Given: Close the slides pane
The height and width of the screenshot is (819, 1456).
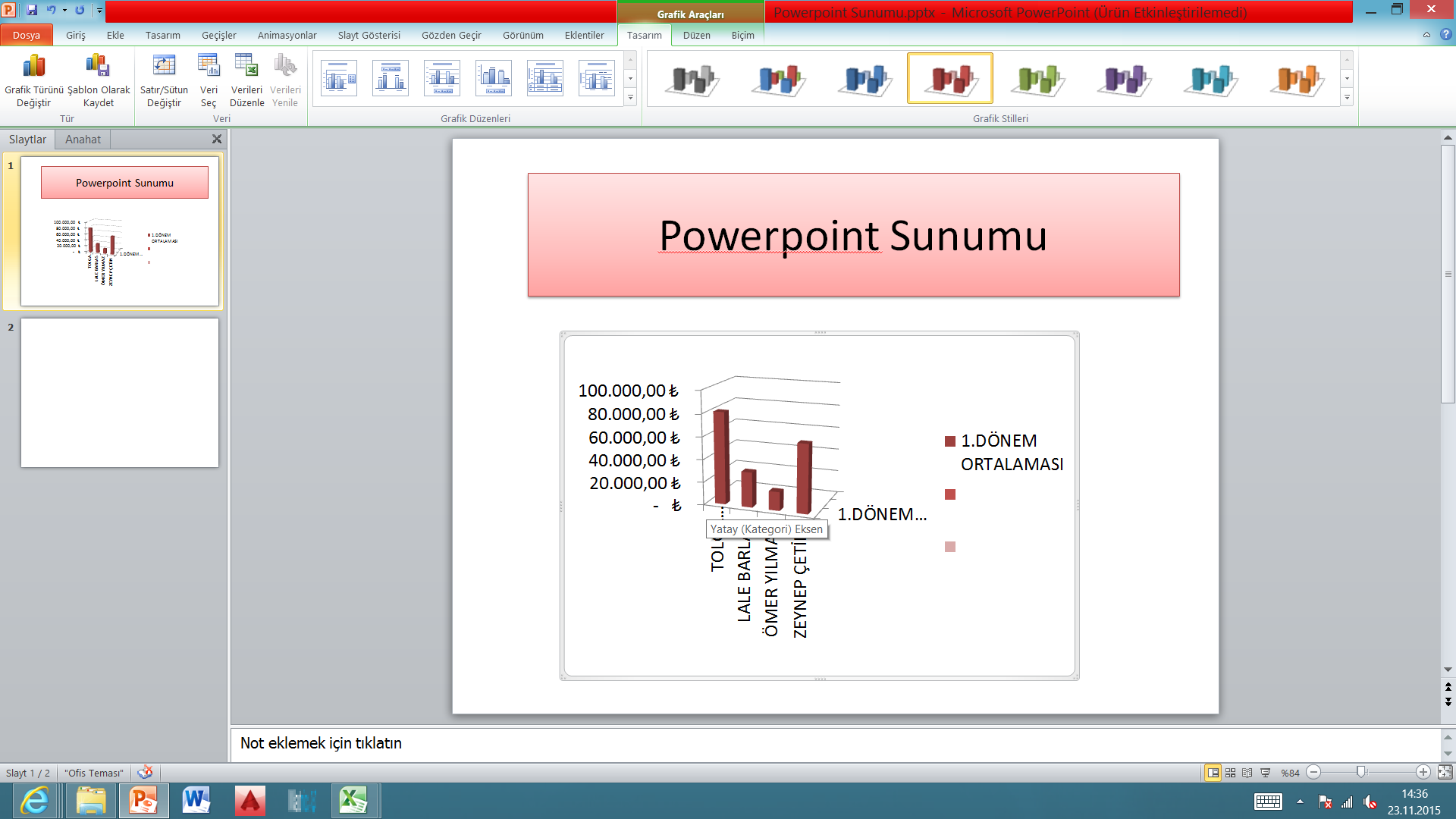Looking at the screenshot, I should tap(217, 139).
